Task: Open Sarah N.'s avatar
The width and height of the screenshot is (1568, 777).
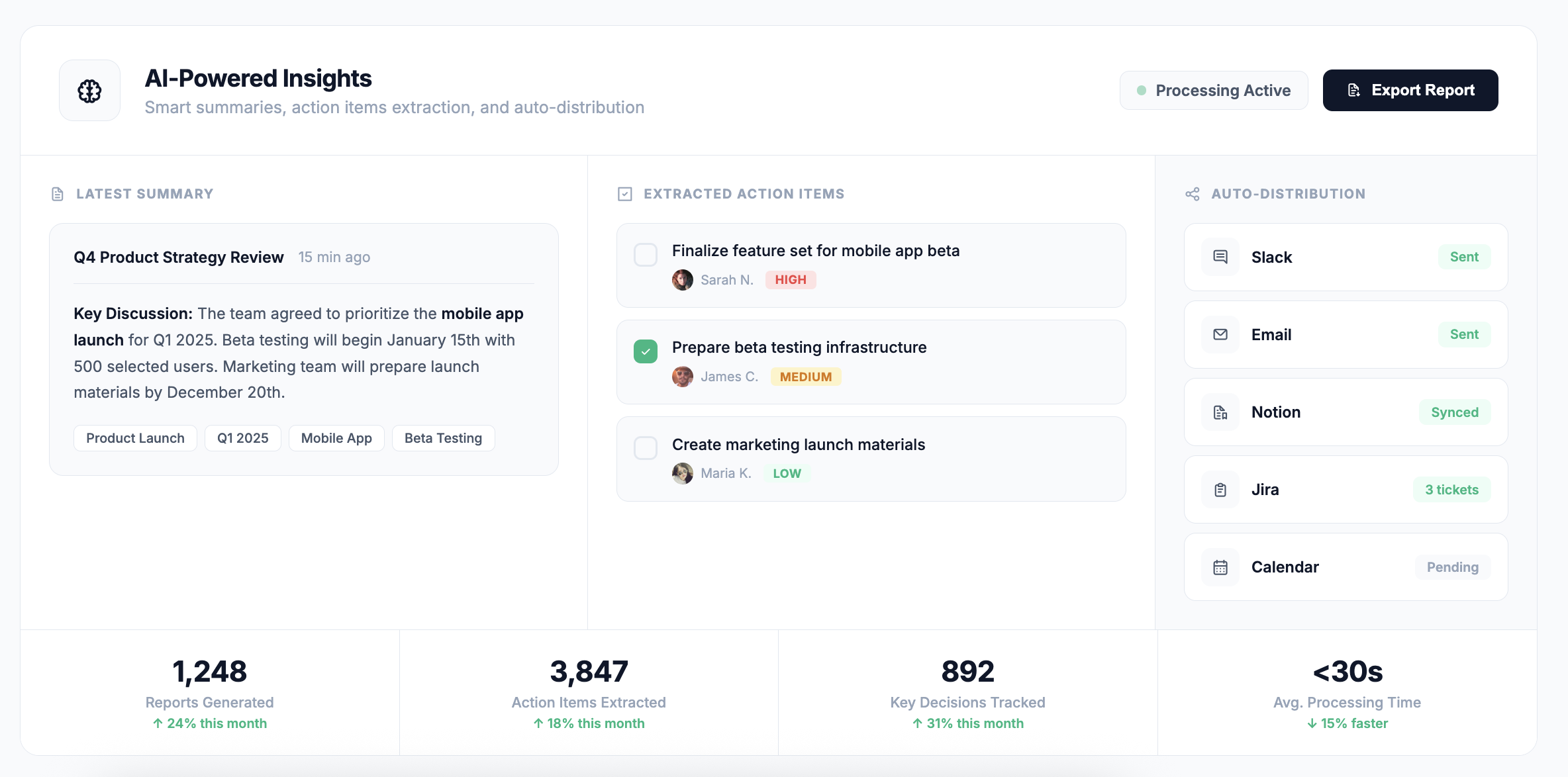Action: pos(682,279)
